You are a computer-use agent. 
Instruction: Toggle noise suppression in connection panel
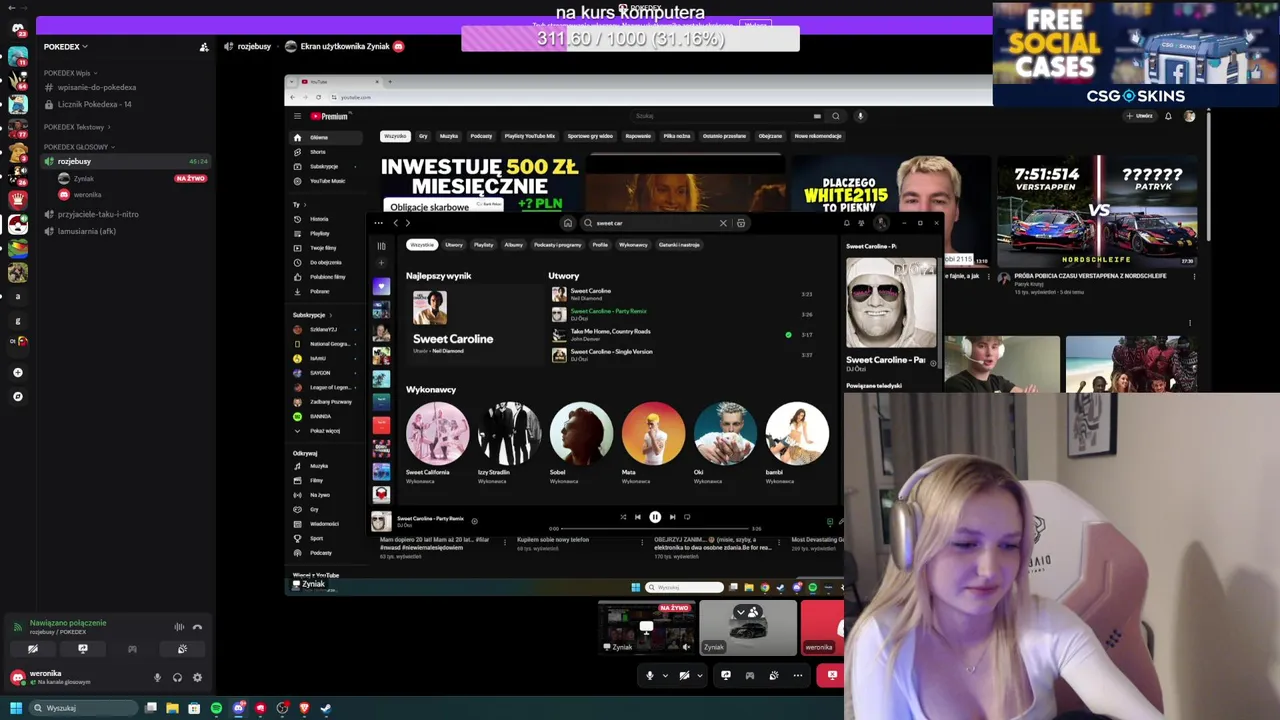pos(179,627)
